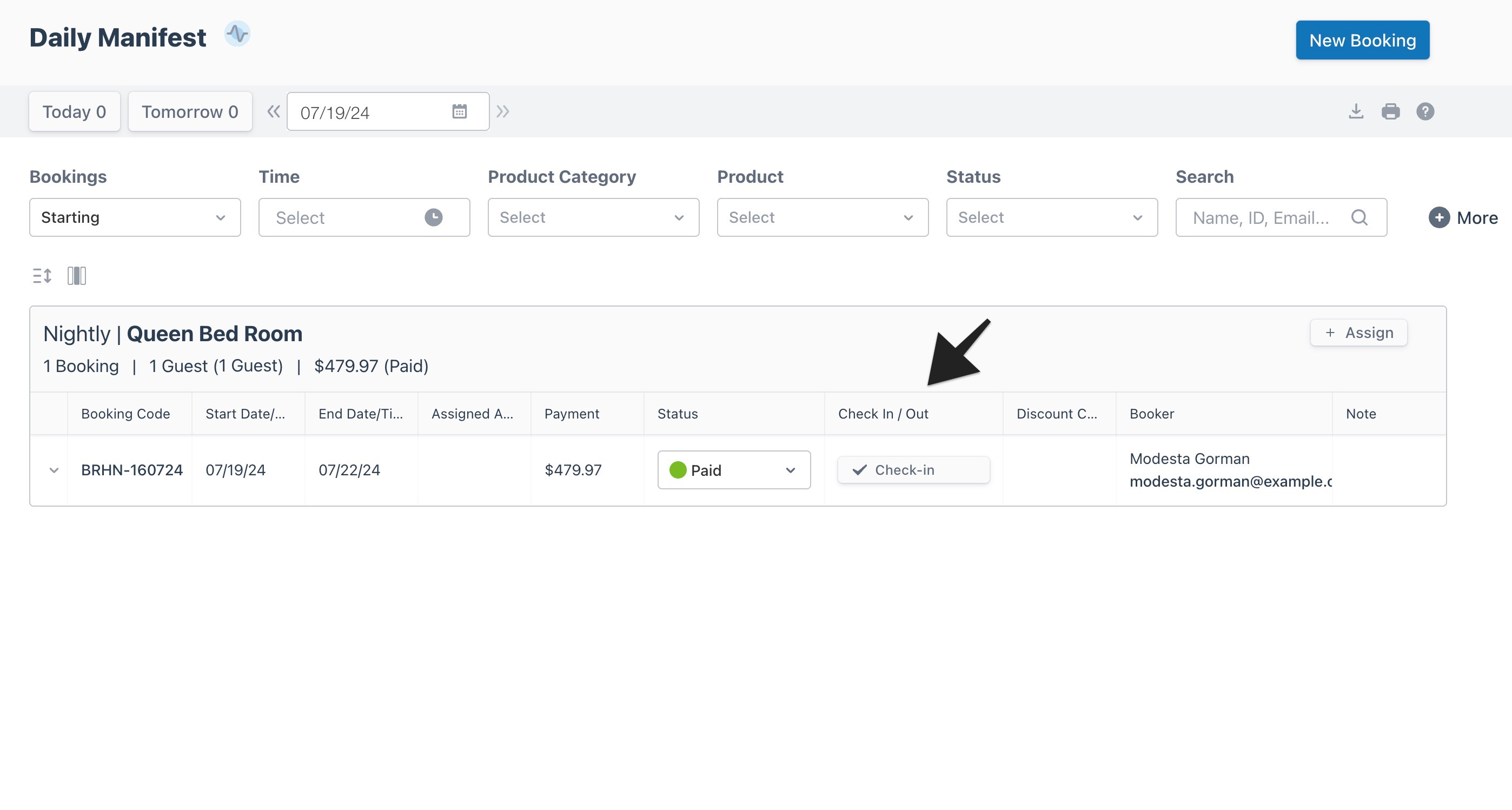This screenshot has width=1512, height=810.
Task: Open the calendar picker icon in date field
Action: [x=460, y=111]
